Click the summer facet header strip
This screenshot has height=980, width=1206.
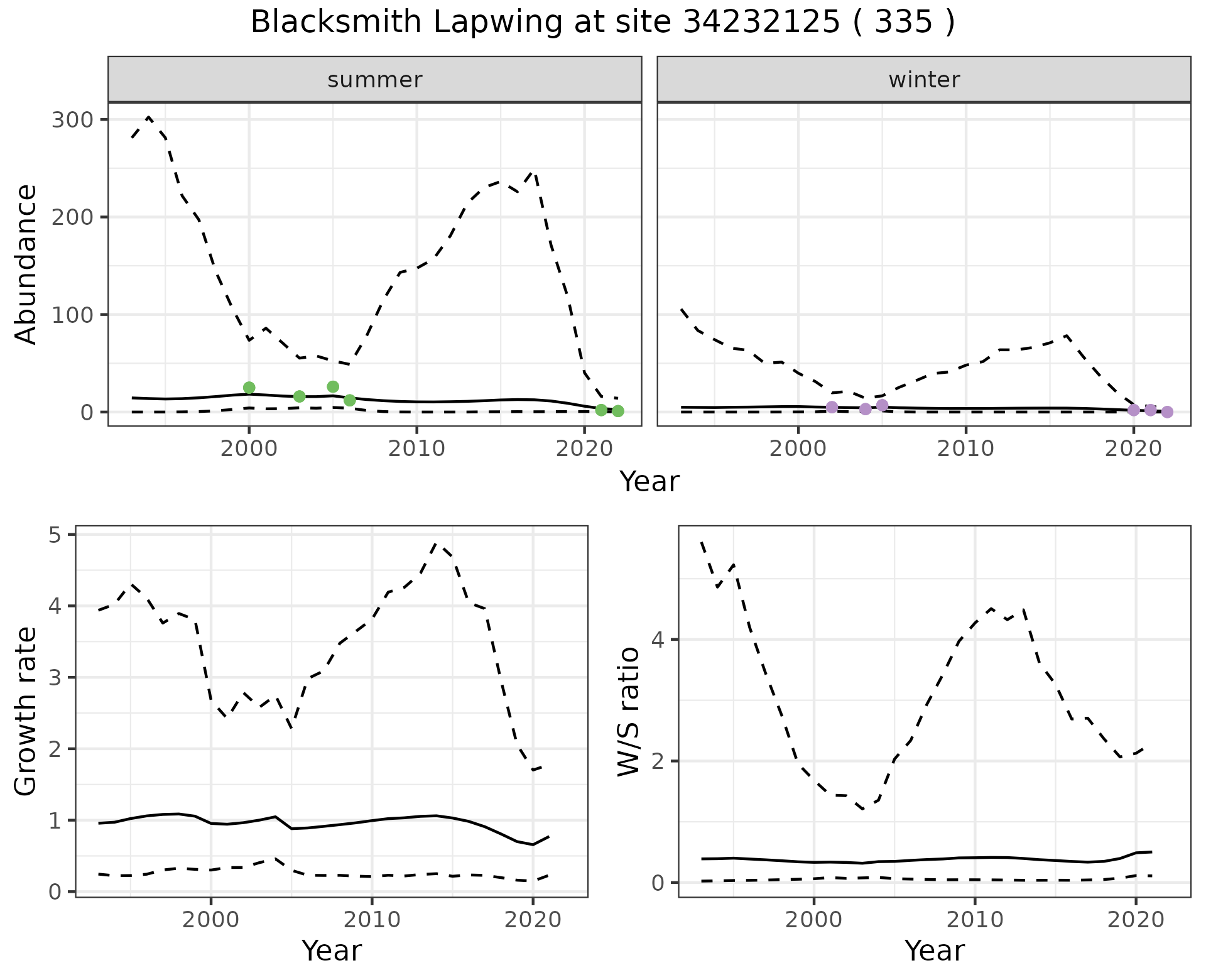point(374,80)
